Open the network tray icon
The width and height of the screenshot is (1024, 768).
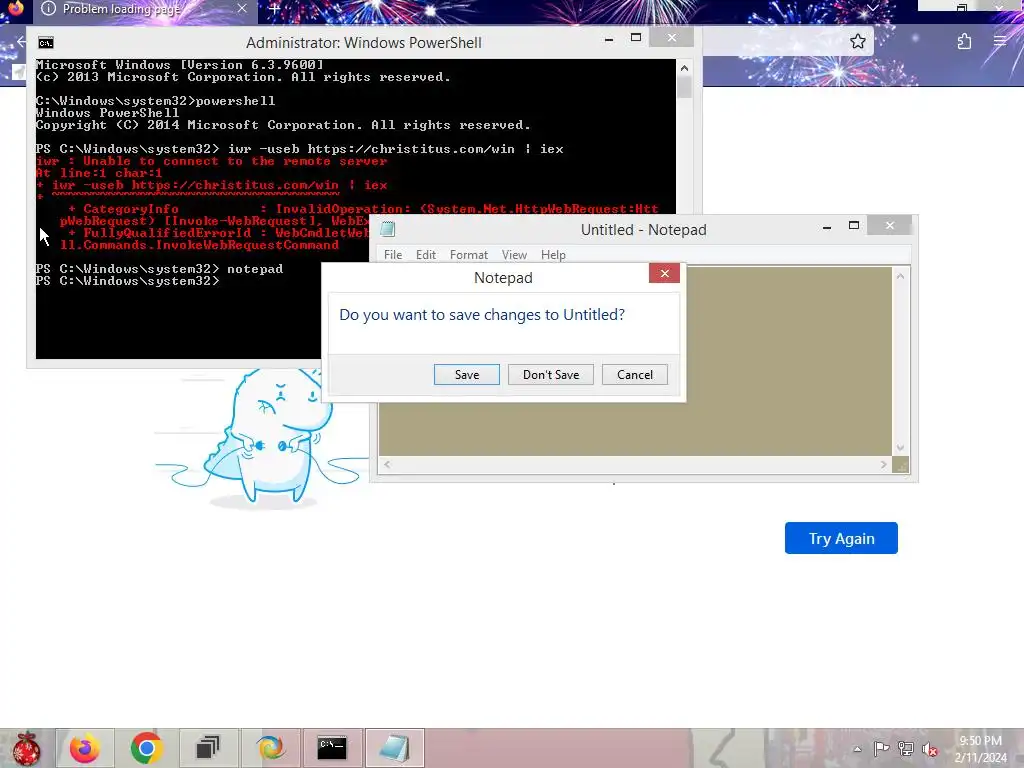tap(905, 749)
